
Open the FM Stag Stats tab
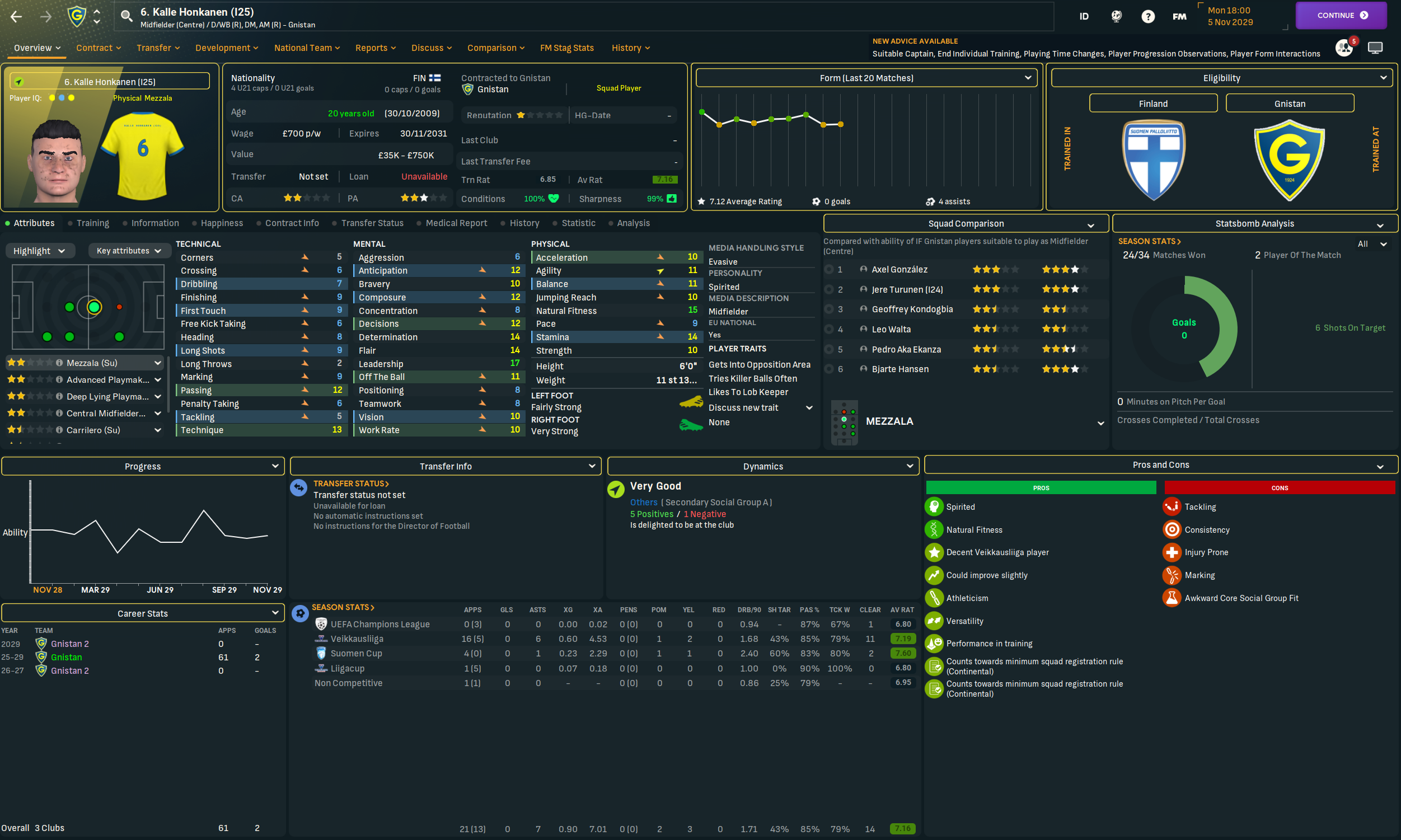[x=566, y=48]
